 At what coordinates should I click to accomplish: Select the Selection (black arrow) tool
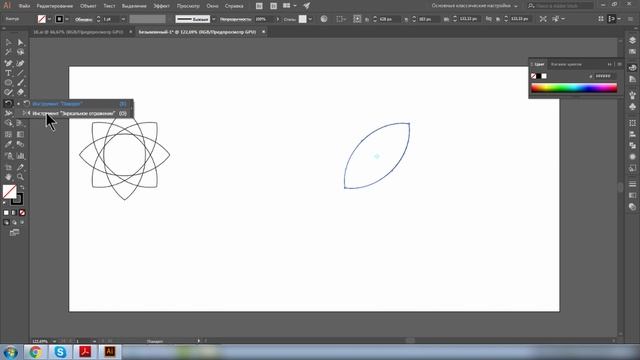click(x=8, y=42)
